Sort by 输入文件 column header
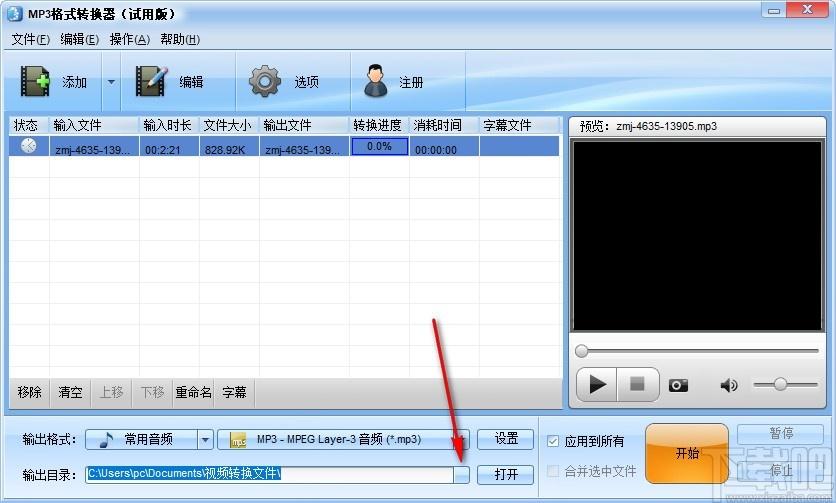836x503 pixels. pos(94,125)
